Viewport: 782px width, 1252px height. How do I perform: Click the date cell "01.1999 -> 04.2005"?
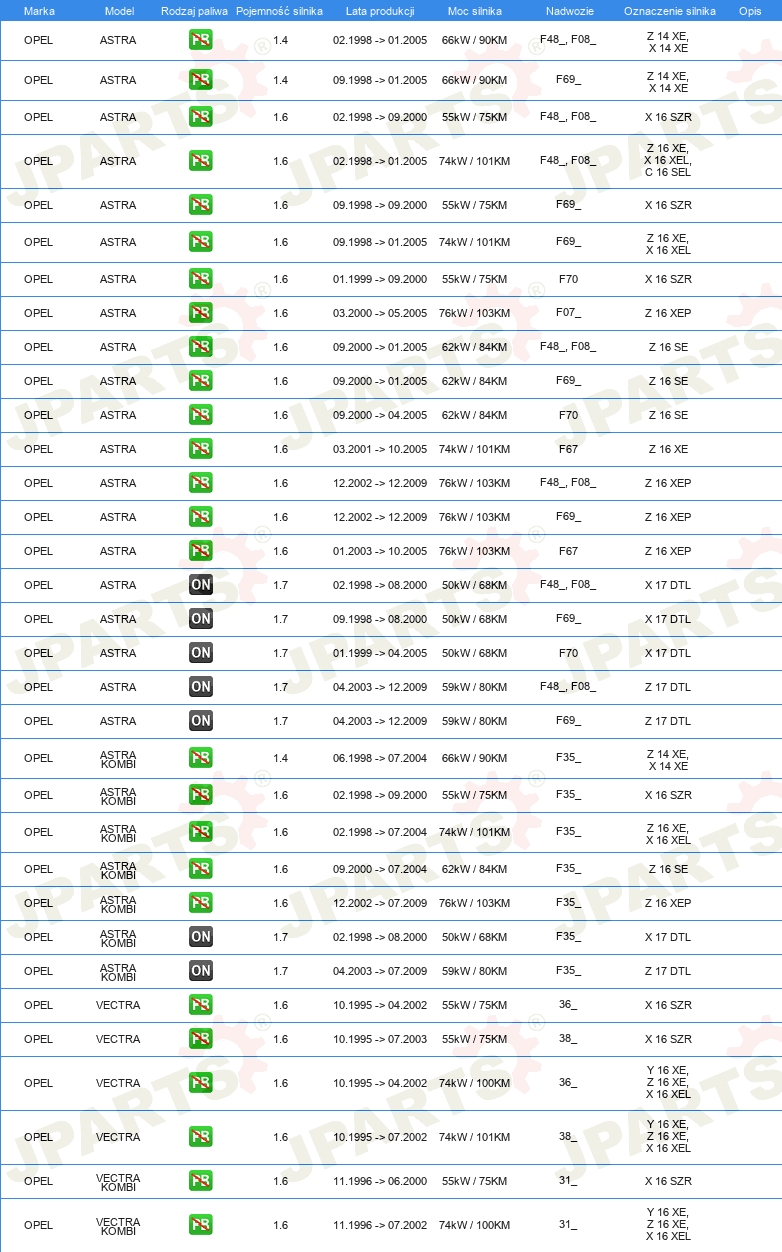tap(380, 654)
